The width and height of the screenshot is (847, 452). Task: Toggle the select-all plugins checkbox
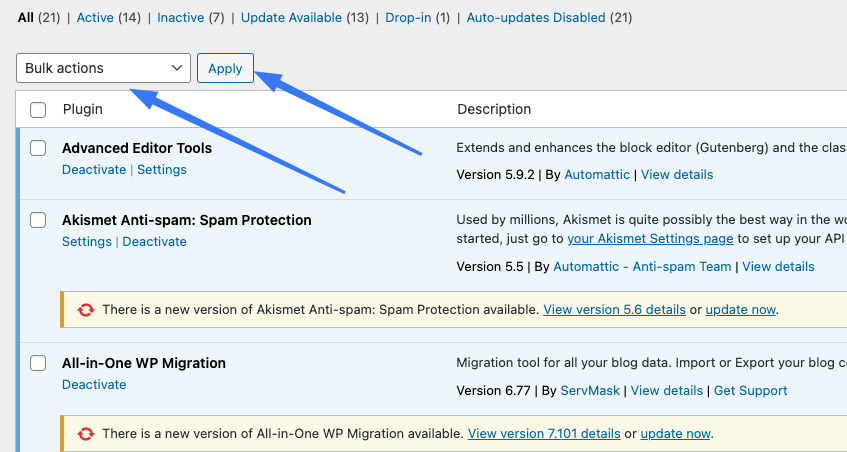pos(38,109)
